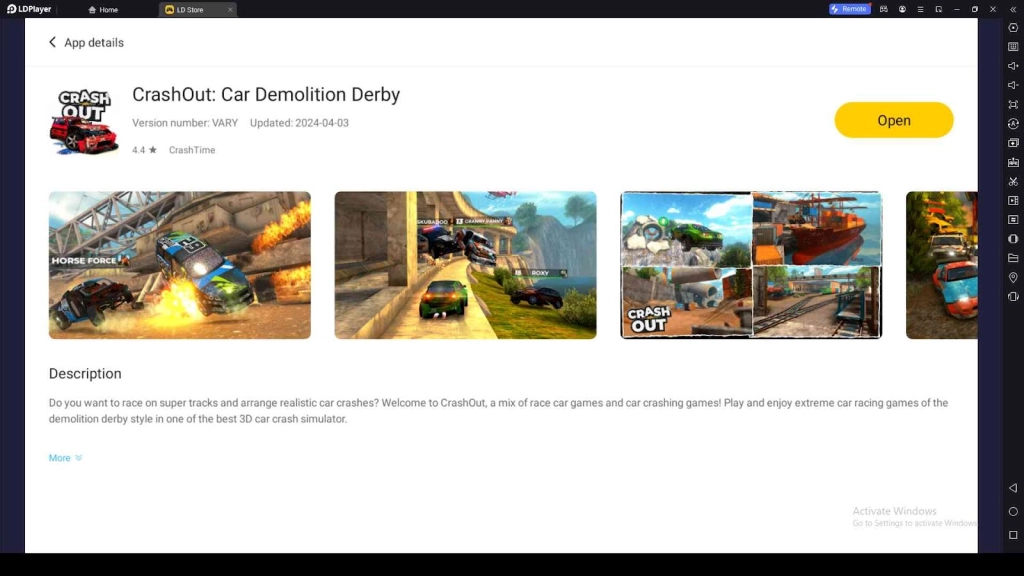Click the CrashOut: Car Demolition Derby title
This screenshot has height=576, width=1024.
tap(266, 95)
